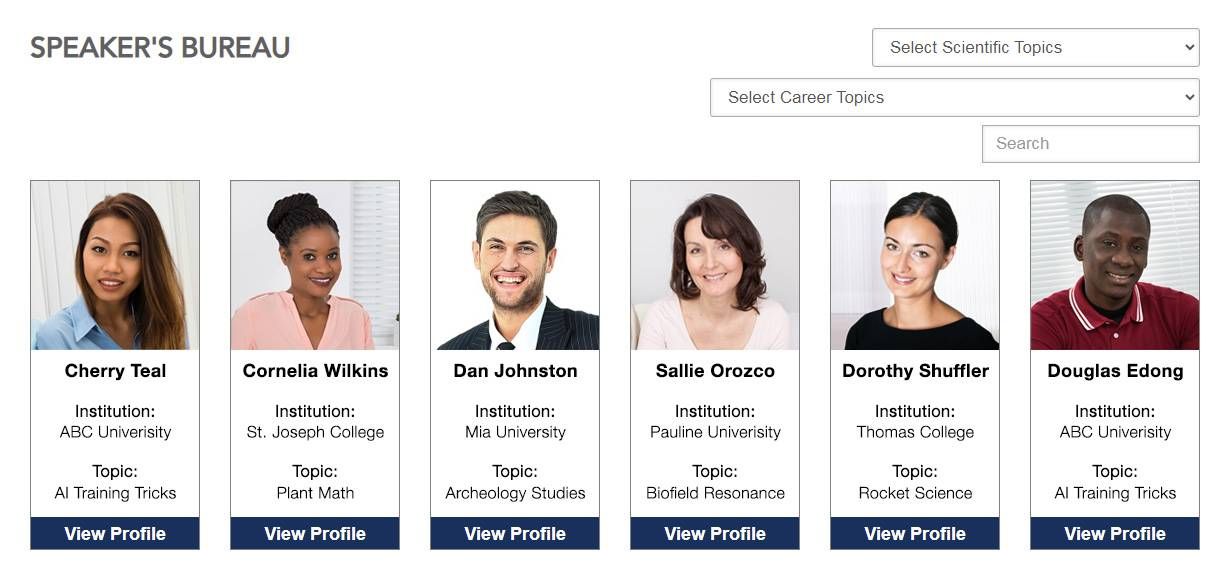Open the Select Scientific Topics dropdown

1035,47
